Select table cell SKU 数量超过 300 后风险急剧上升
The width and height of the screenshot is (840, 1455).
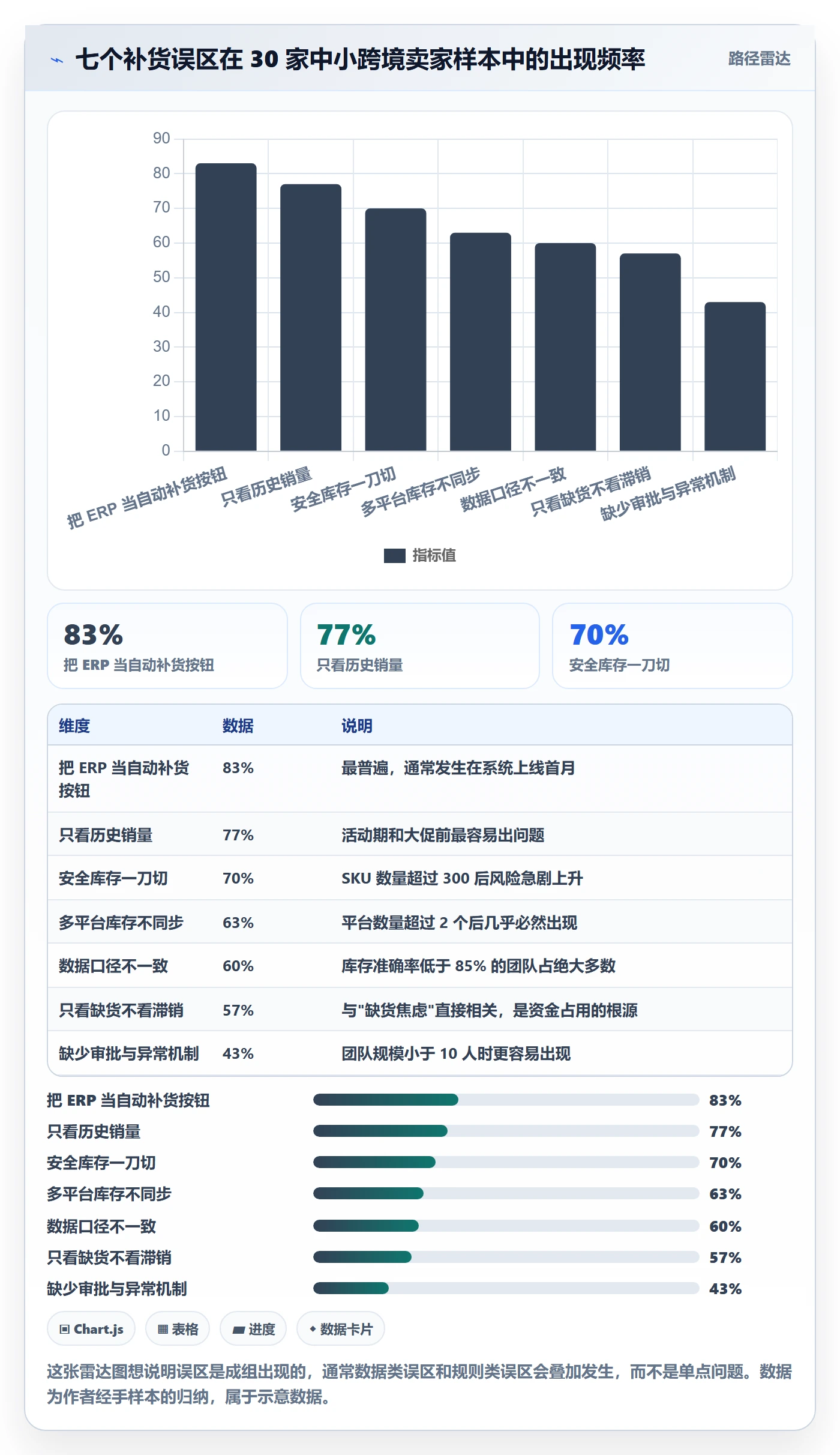[462, 878]
